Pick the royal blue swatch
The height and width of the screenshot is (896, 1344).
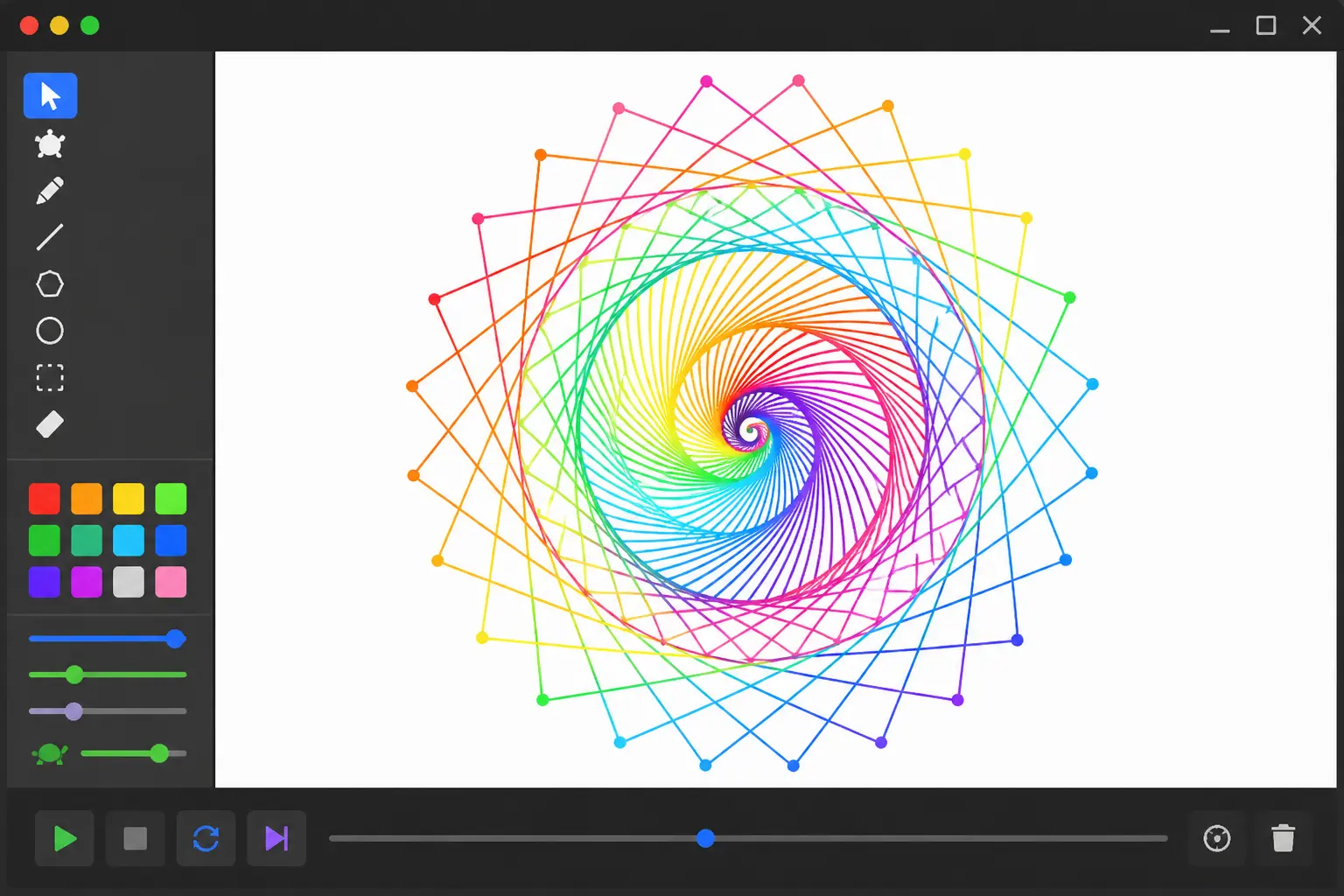(x=171, y=541)
